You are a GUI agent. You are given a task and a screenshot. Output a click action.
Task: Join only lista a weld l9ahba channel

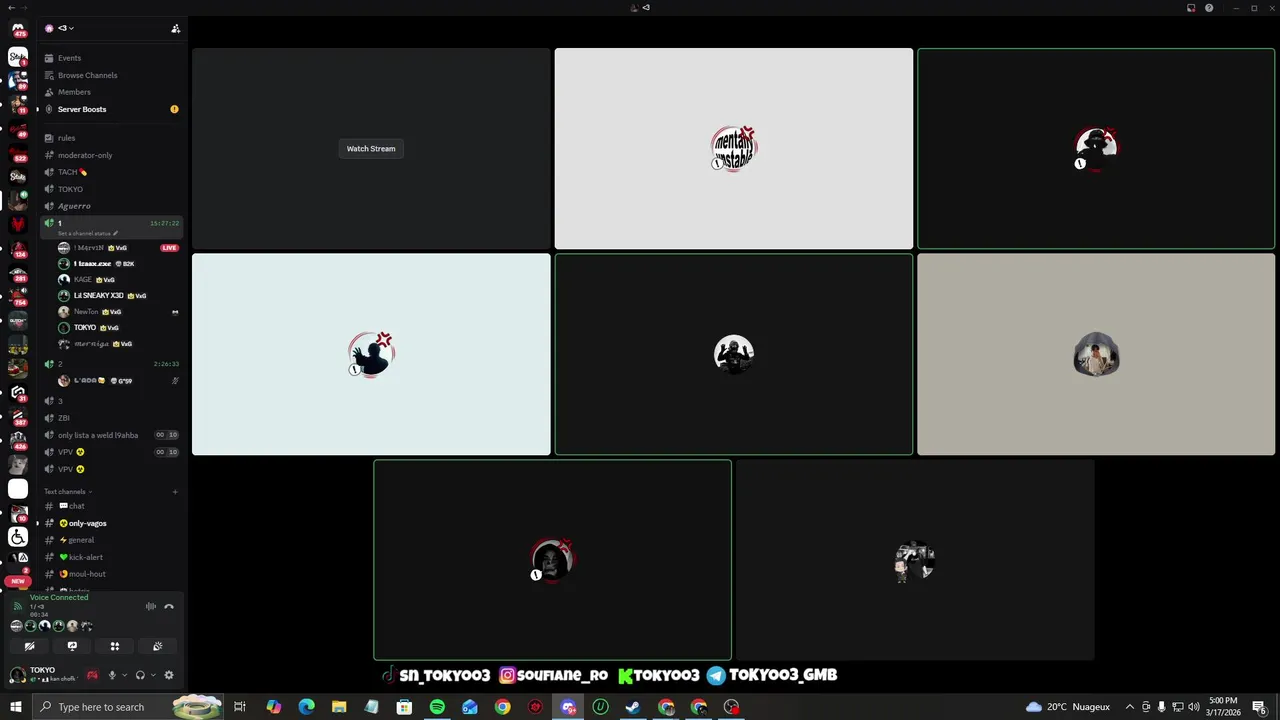point(111,435)
